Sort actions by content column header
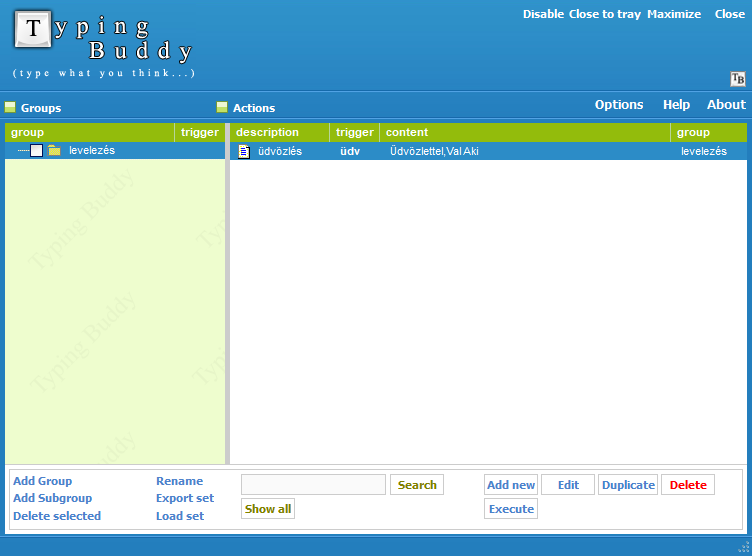The image size is (752, 556). (524, 132)
